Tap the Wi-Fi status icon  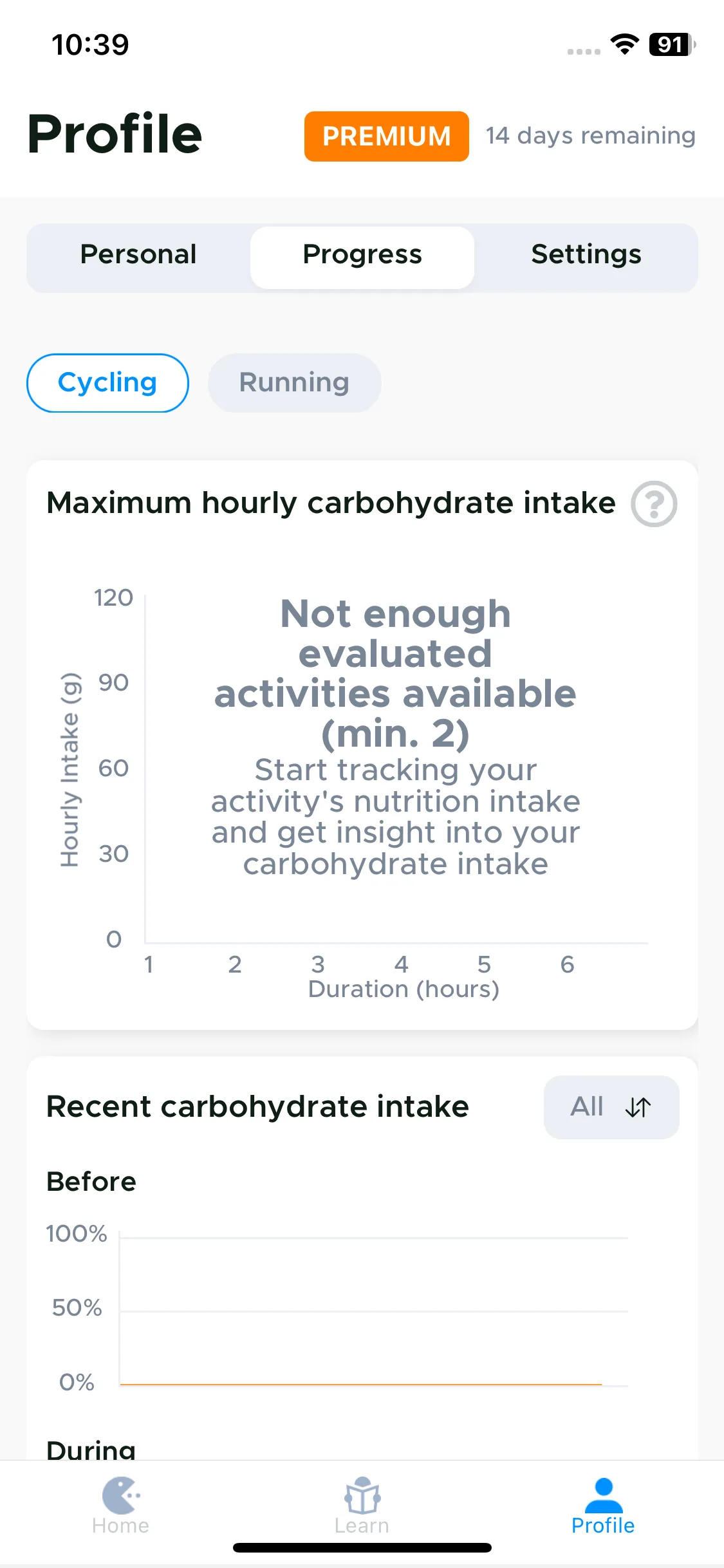point(624,44)
